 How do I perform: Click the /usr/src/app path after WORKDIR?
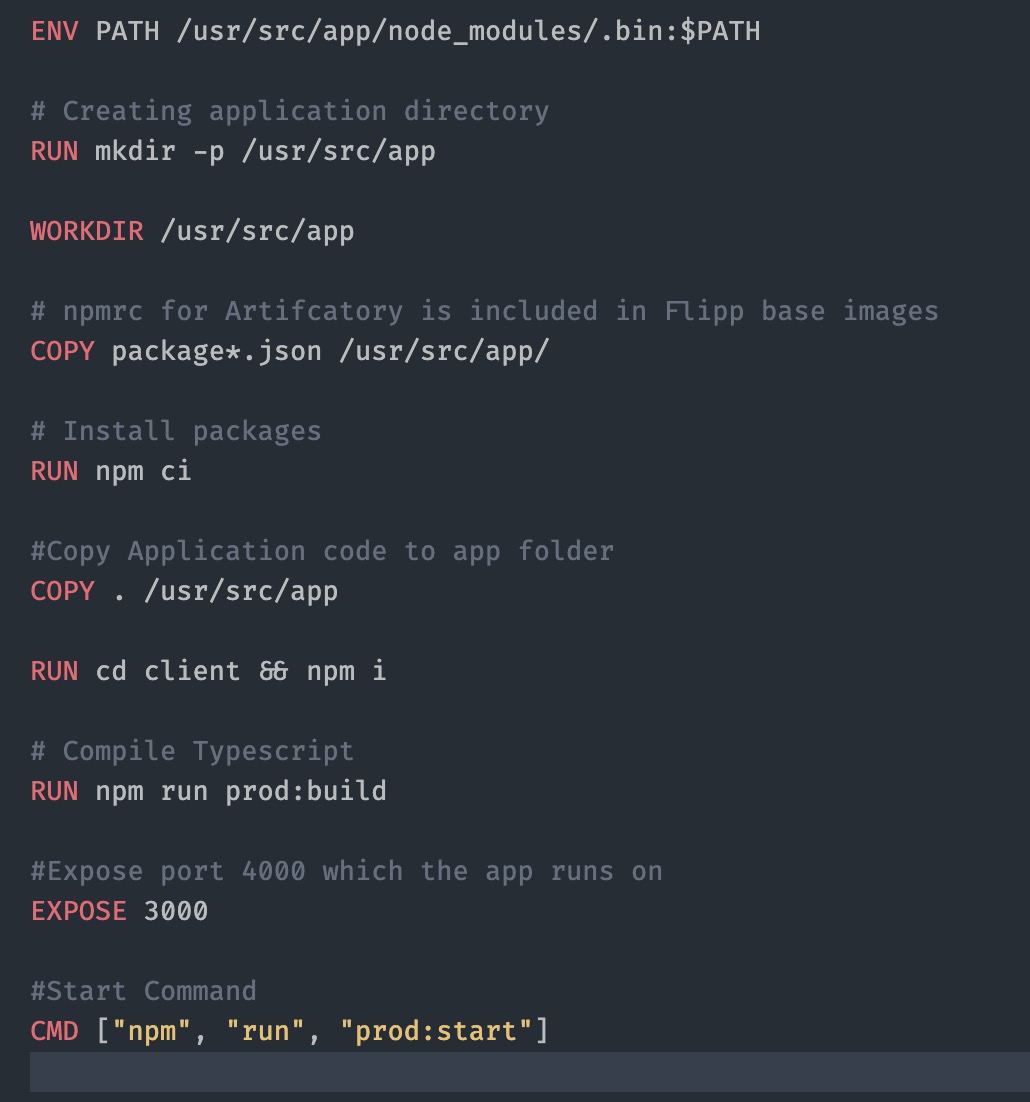[257, 231]
